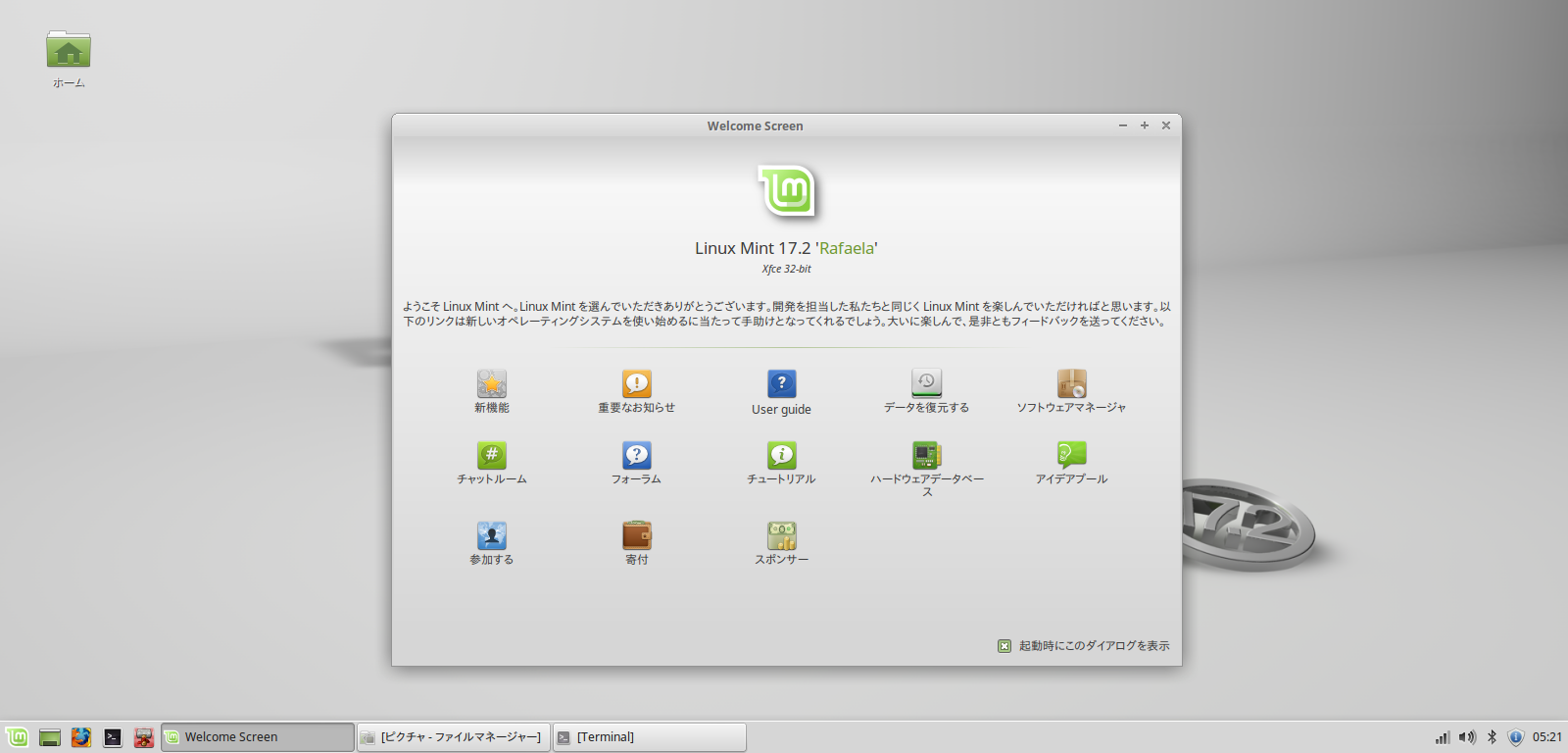Open the チャットルーム chat room icon
The height and width of the screenshot is (753, 1568).
point(492,455)
